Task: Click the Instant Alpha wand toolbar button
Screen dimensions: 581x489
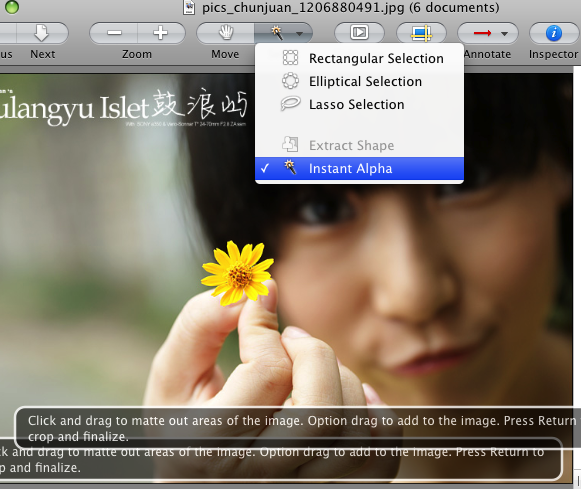Action: coord(277,33)
